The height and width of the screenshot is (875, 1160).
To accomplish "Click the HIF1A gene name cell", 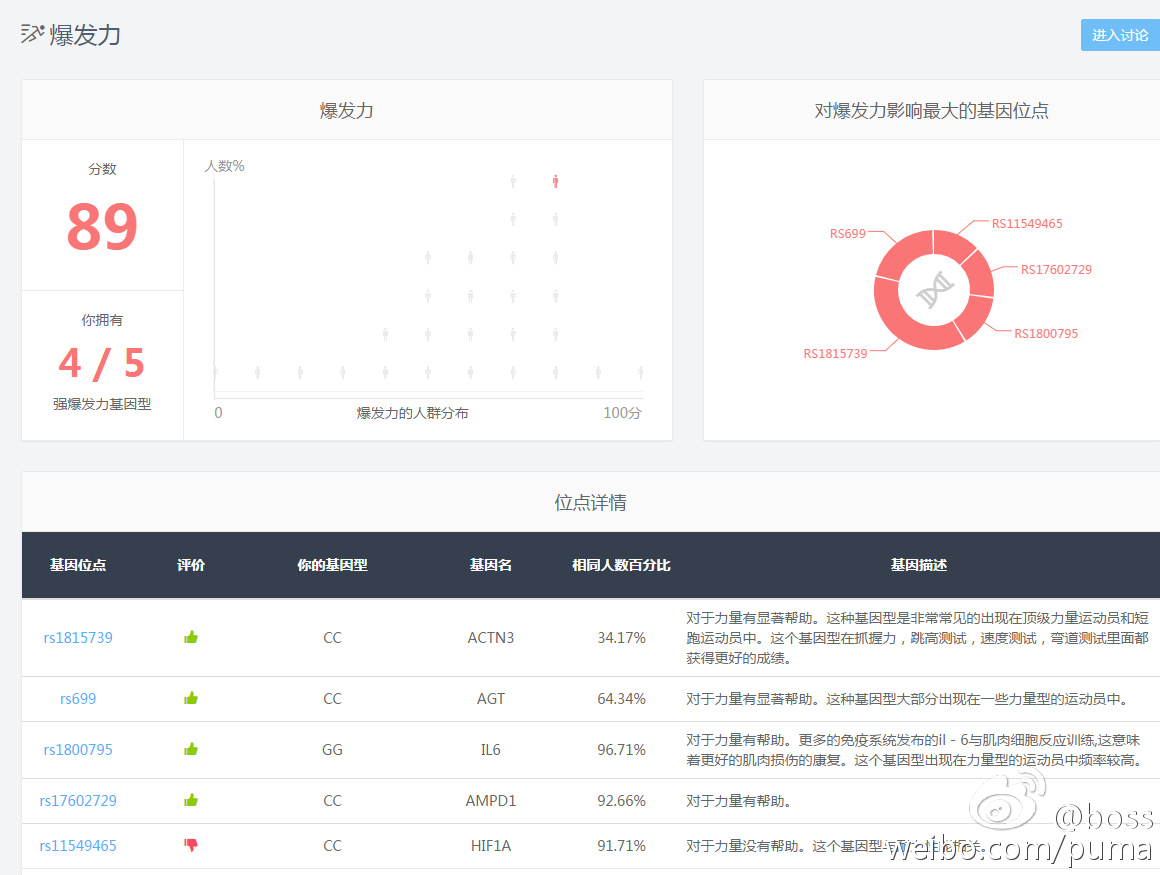I will [490, 845].
